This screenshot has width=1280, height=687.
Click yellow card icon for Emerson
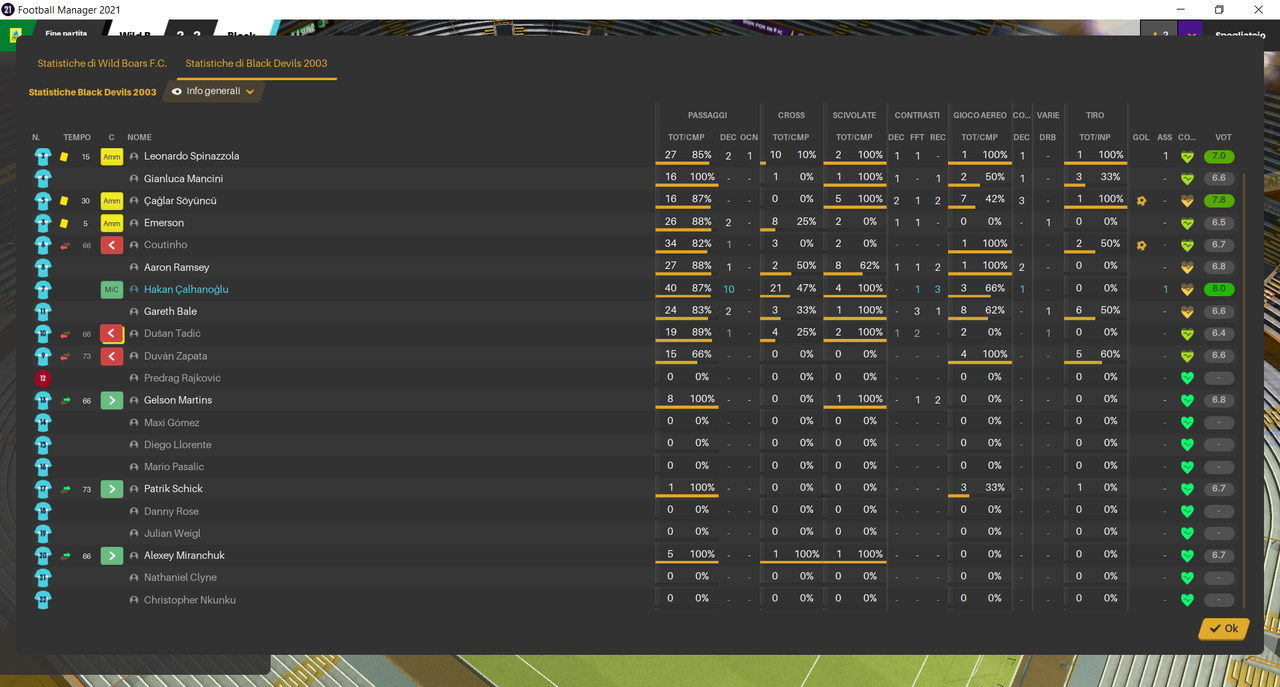tap(64, 223)
